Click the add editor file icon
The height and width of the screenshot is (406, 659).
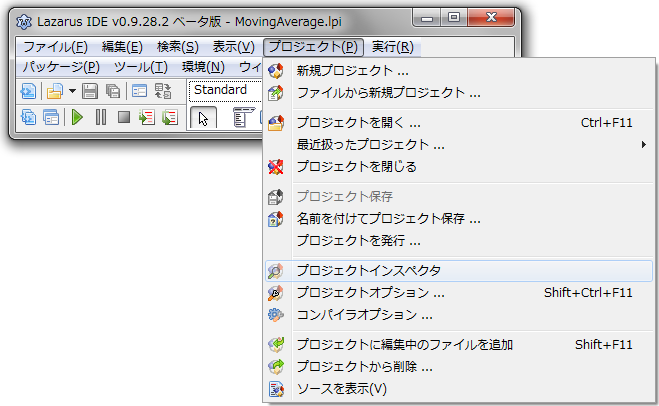276,345
